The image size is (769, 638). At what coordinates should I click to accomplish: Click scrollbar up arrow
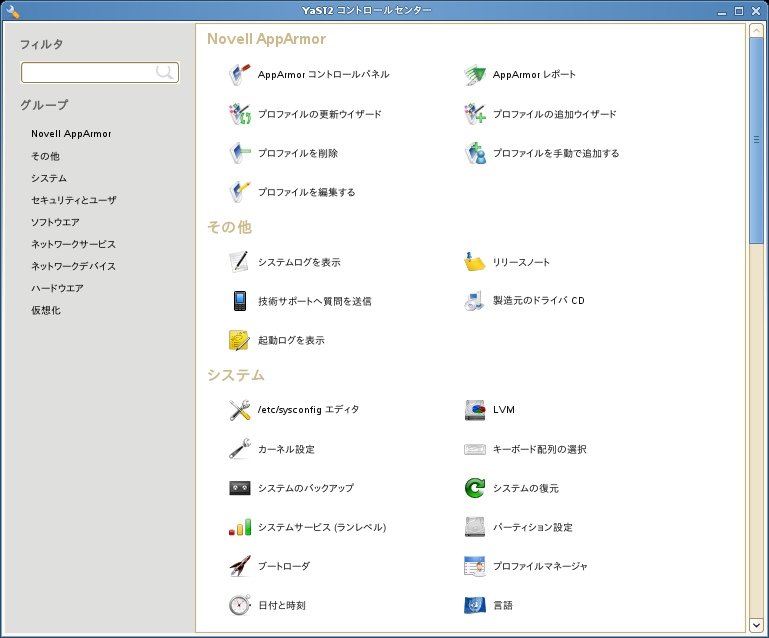pos(756,30)
